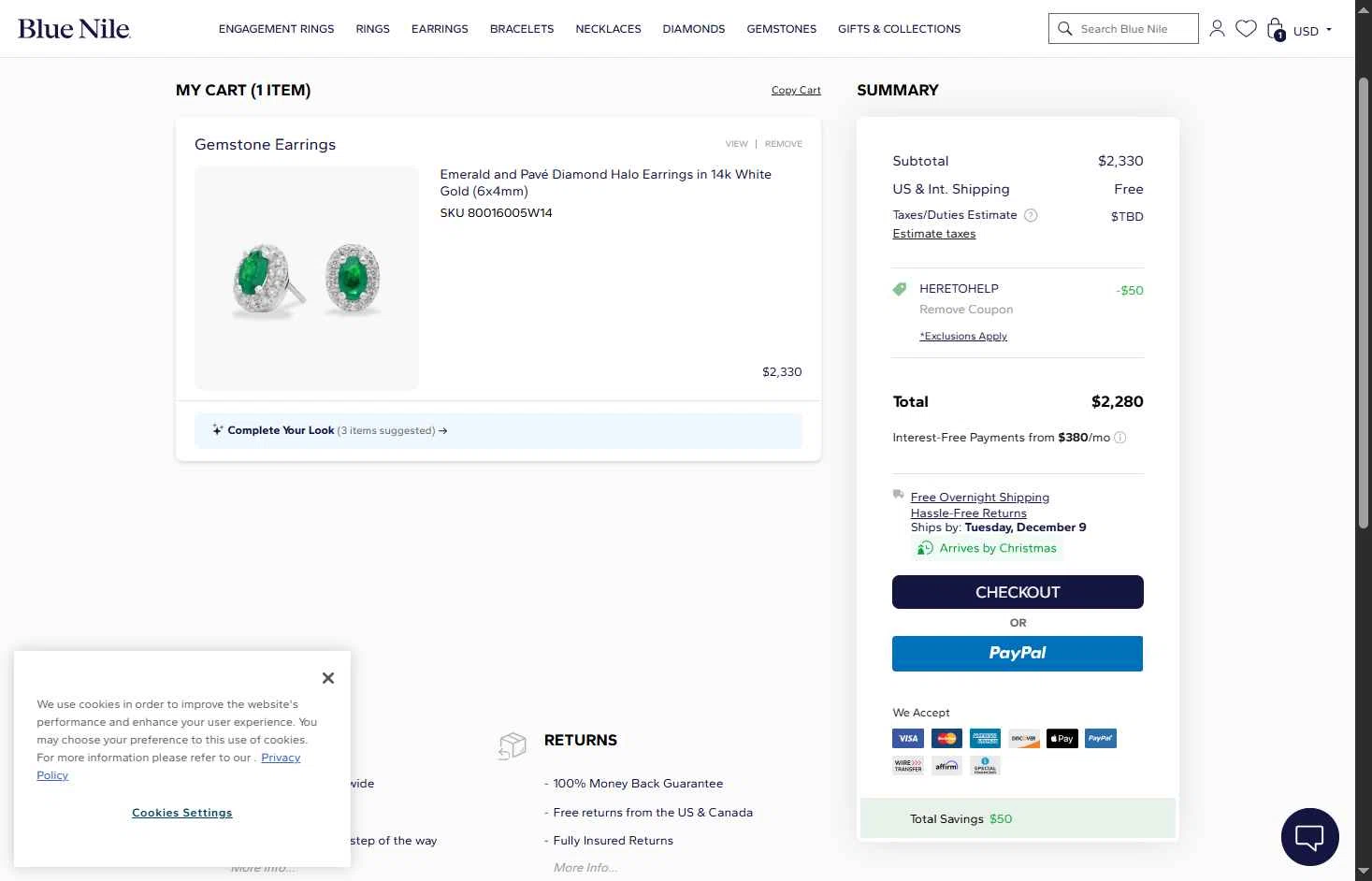
Task: Click the search magnifier icon
Action: pos(1065,29)
